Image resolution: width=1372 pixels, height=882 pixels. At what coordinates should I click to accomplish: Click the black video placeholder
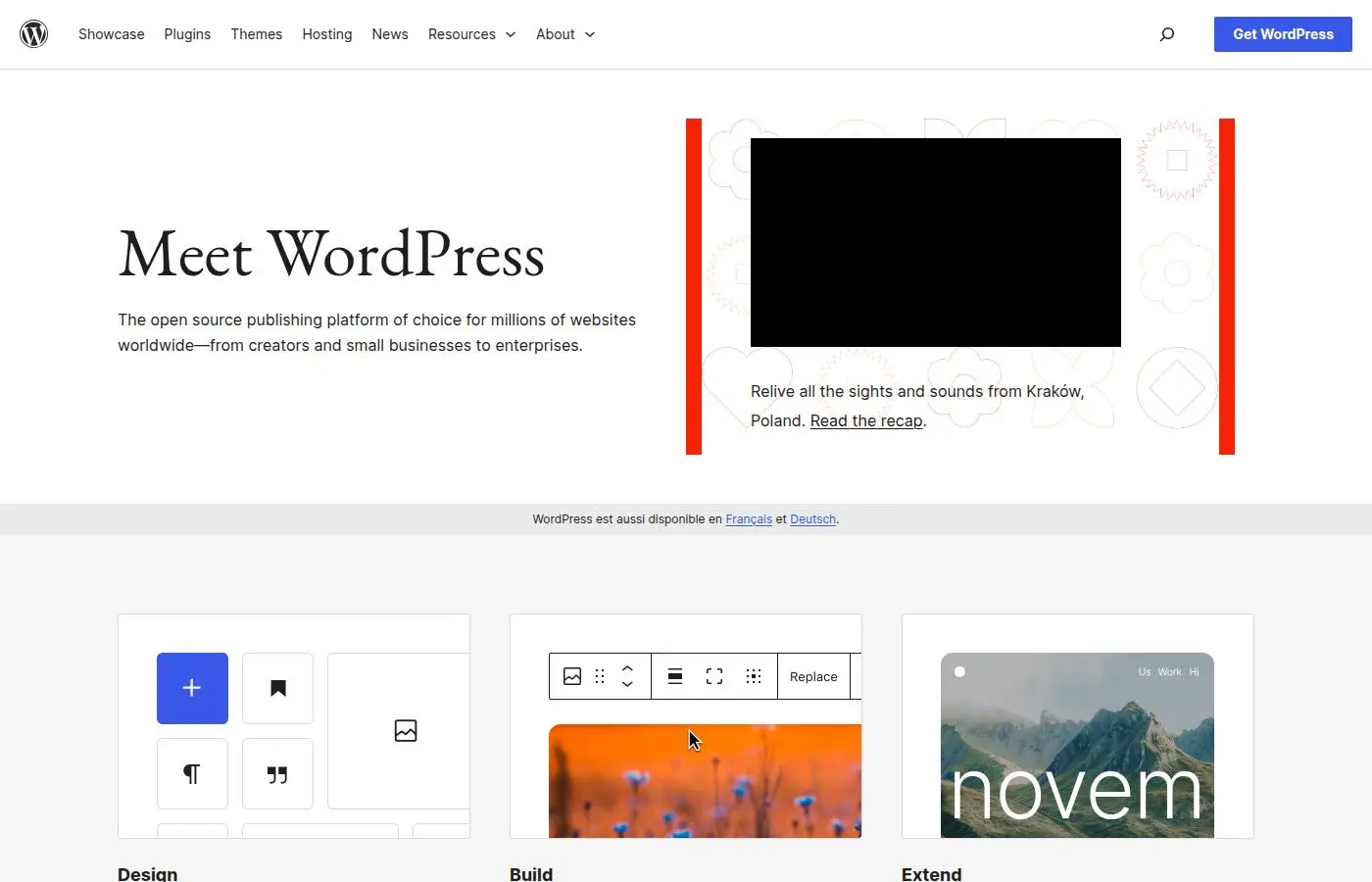pyautogui.click(x=936, y=242)
